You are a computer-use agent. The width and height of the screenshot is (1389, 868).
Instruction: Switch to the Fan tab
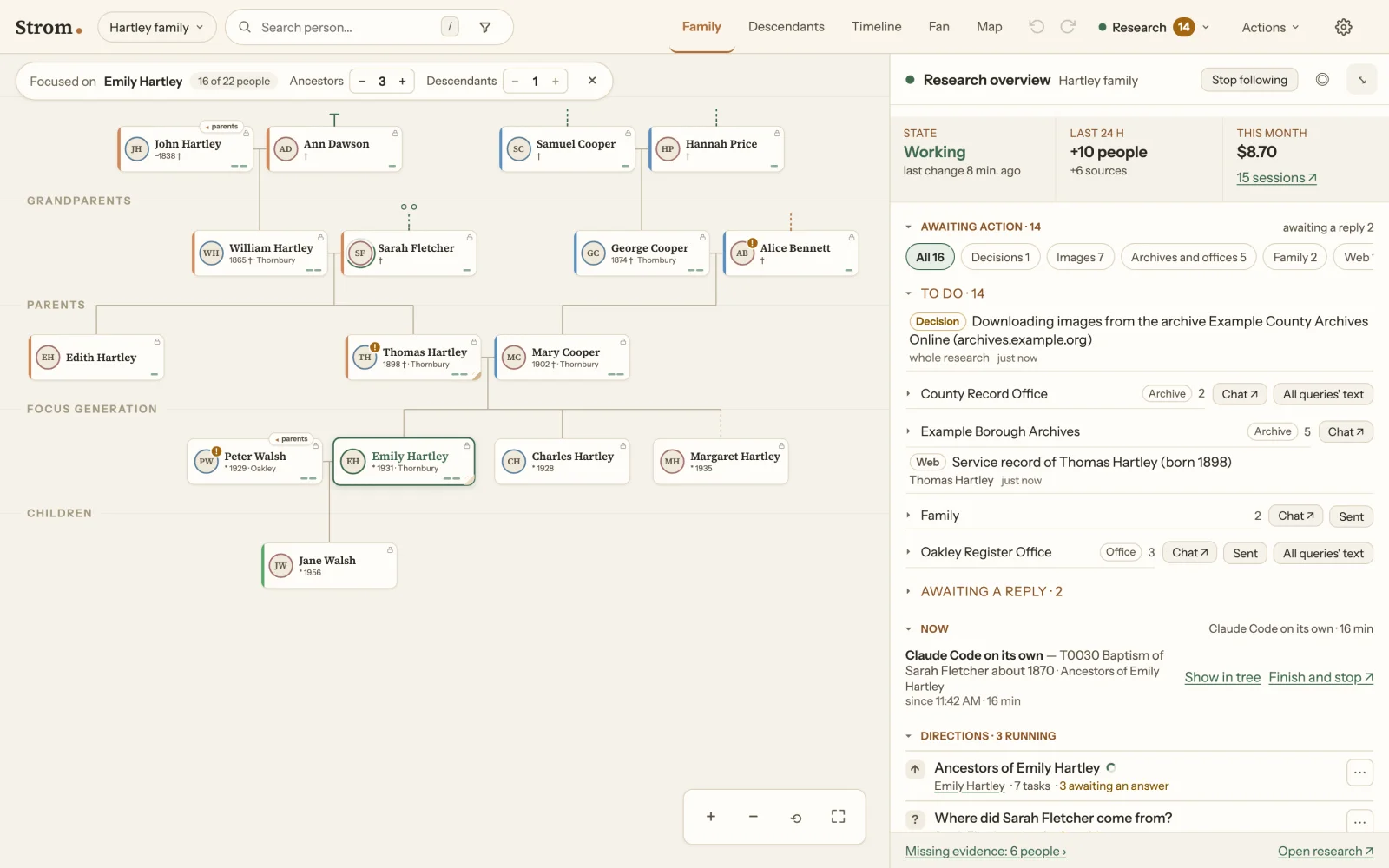(x=938, y=27)
